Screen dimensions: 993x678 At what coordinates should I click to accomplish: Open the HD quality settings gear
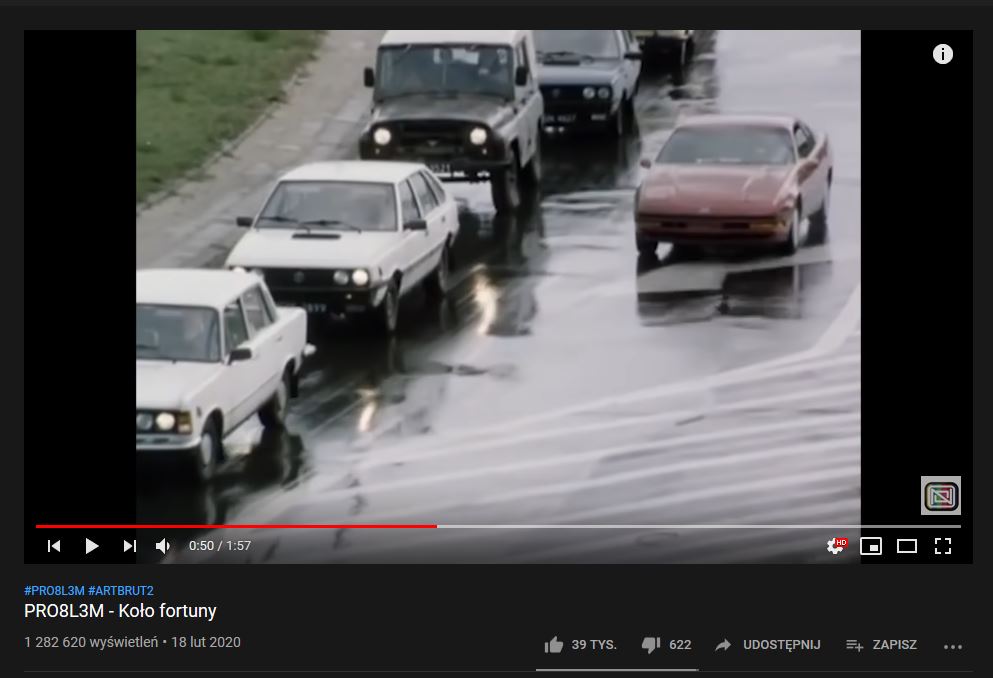836,546
